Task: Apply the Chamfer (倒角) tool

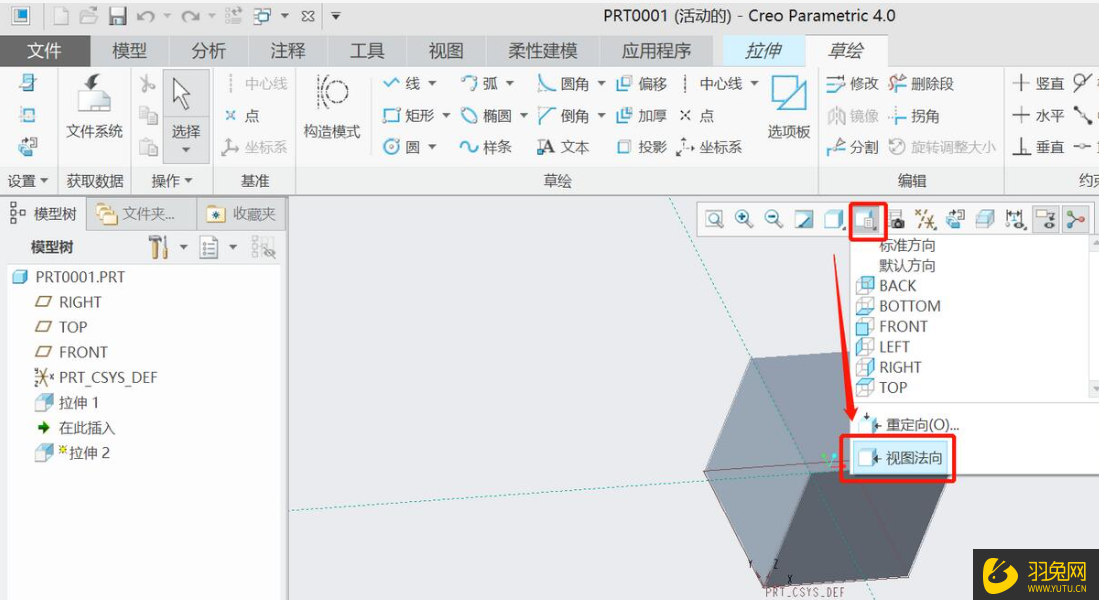Action: click(564, 116)
